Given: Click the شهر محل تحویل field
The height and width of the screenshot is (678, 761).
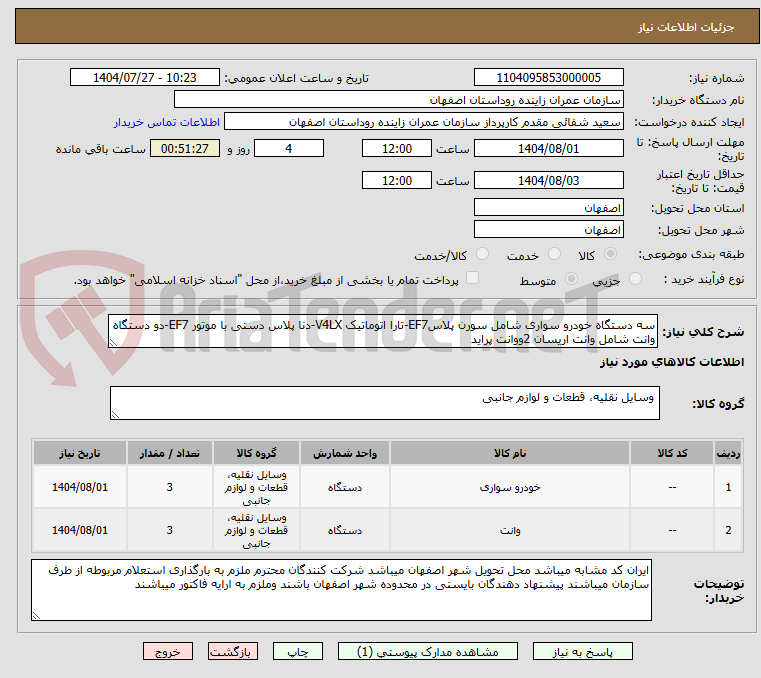Looking at the screenshot, I should (x=548, y=229).
